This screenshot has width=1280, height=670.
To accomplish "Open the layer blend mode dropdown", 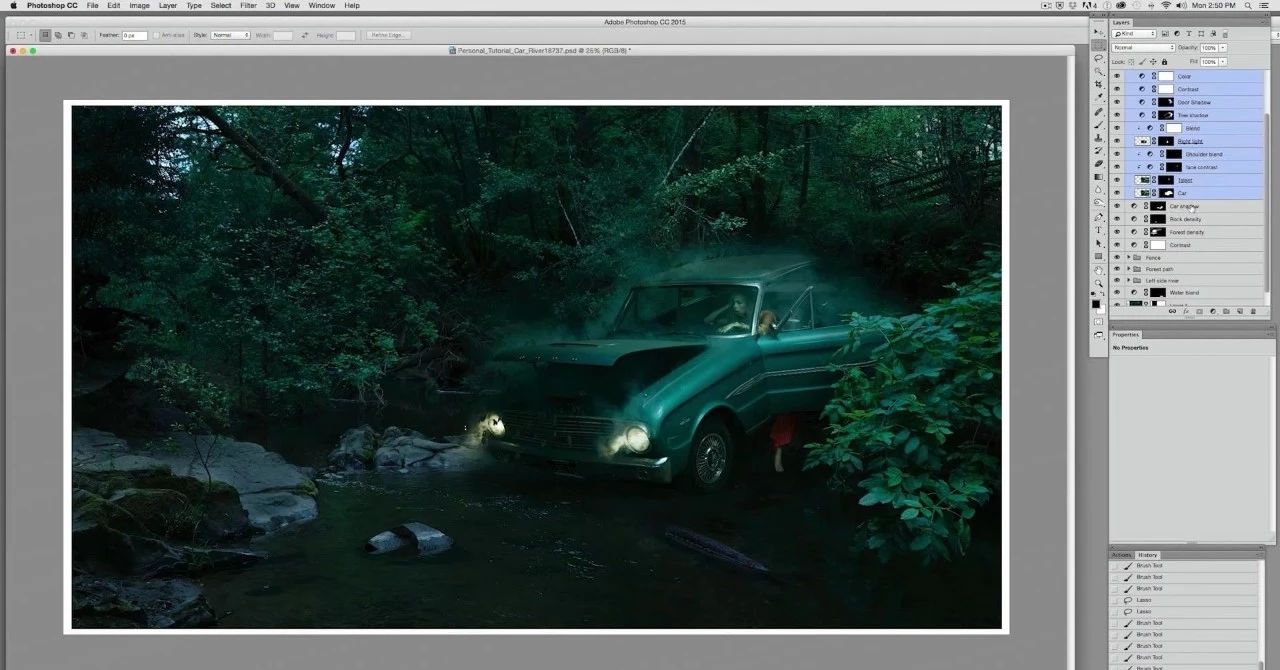I will (x=1144, y=48).
